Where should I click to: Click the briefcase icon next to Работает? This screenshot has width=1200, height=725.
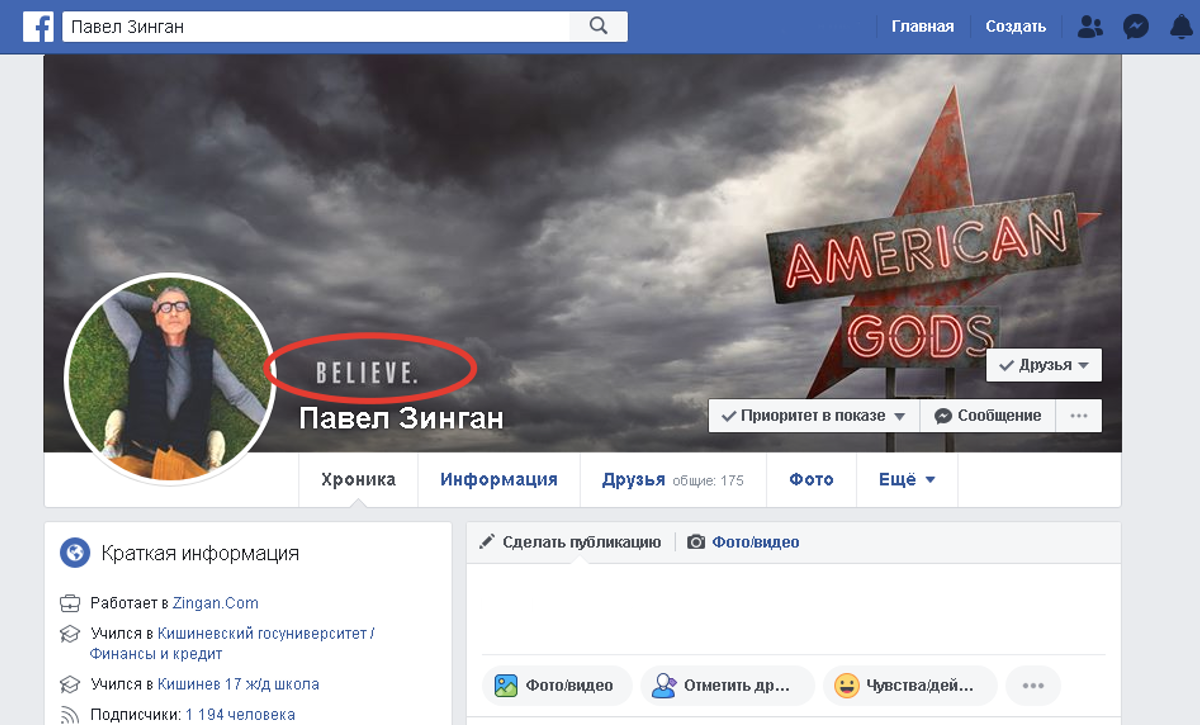(70, 603)
